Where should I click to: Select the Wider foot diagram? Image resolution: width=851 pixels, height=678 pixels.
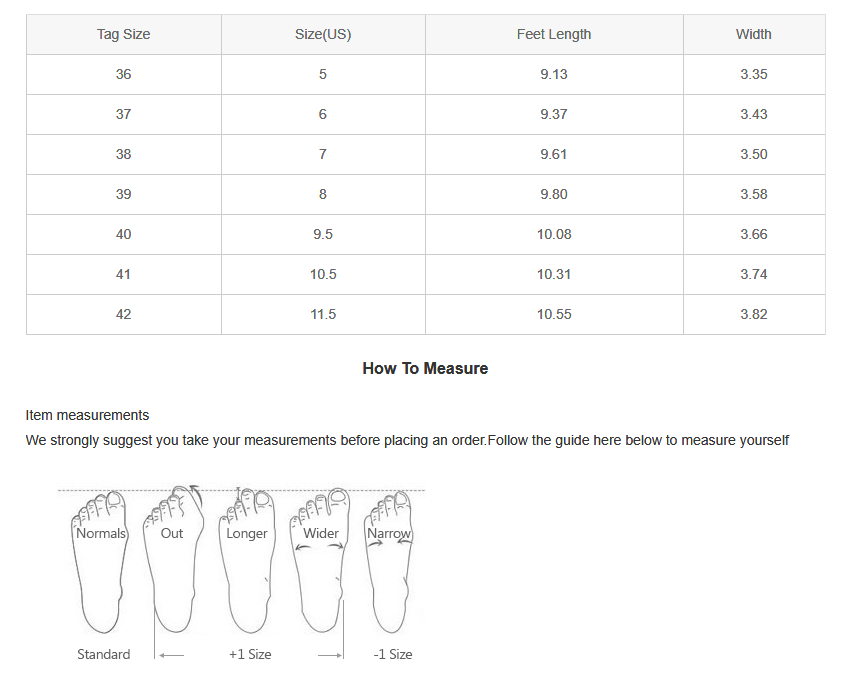[x=320, y=560]
